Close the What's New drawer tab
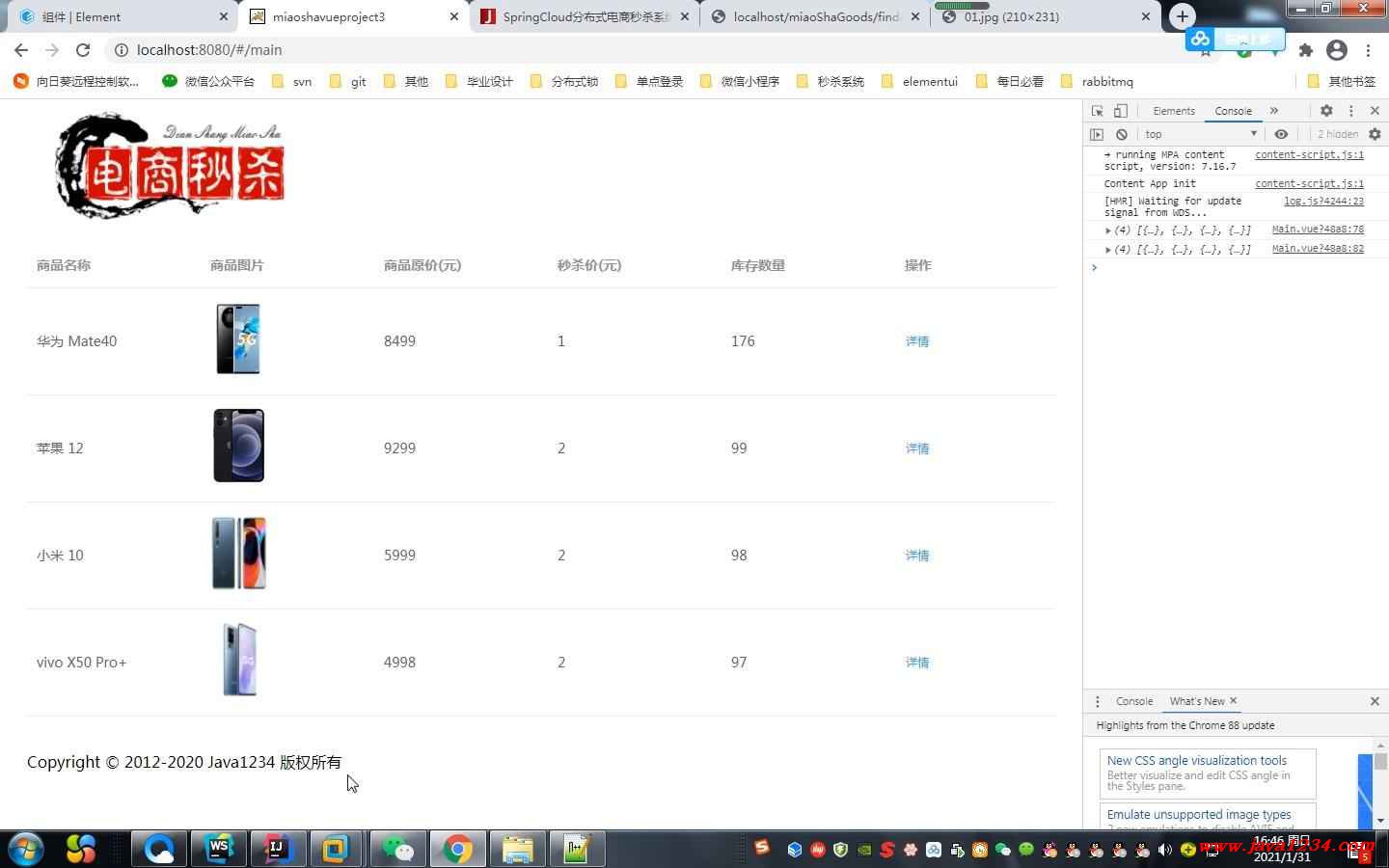The image size is (1389, 868). pos(1233,701)
